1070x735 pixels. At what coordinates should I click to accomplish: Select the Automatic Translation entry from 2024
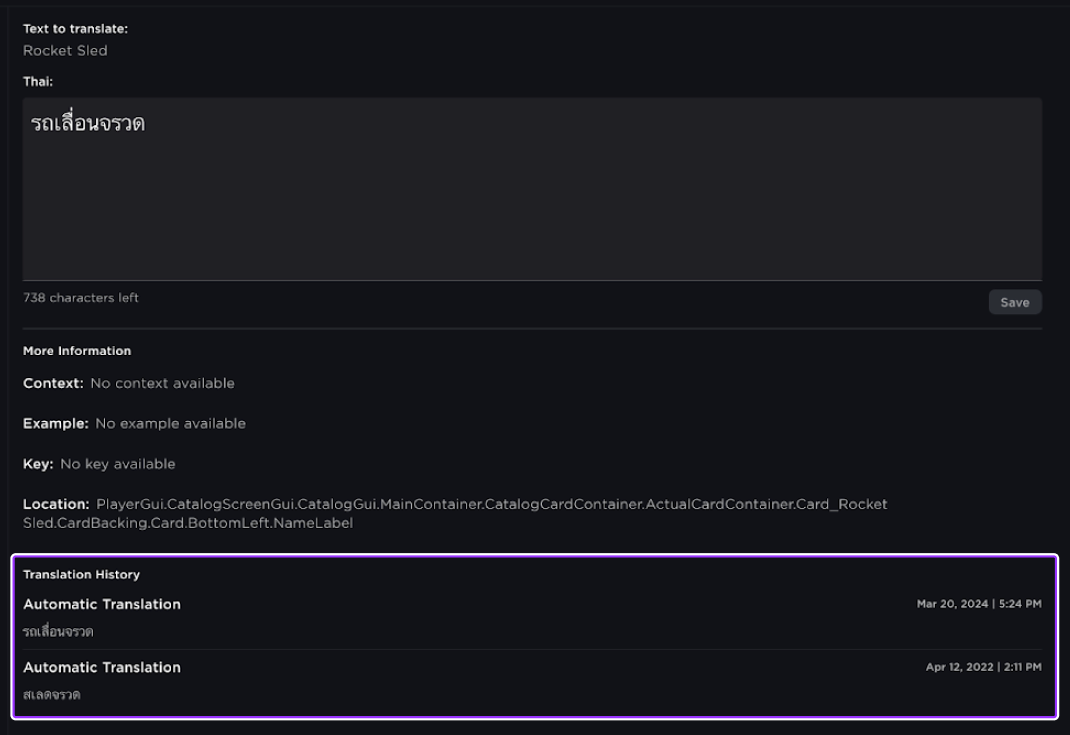coord(102,604)
